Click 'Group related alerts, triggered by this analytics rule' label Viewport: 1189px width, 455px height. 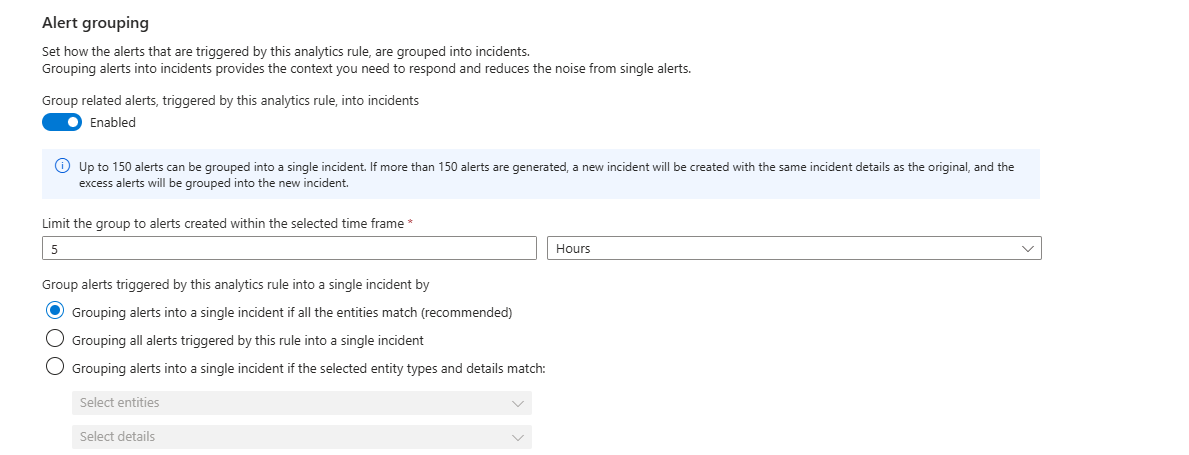(231, 100)
